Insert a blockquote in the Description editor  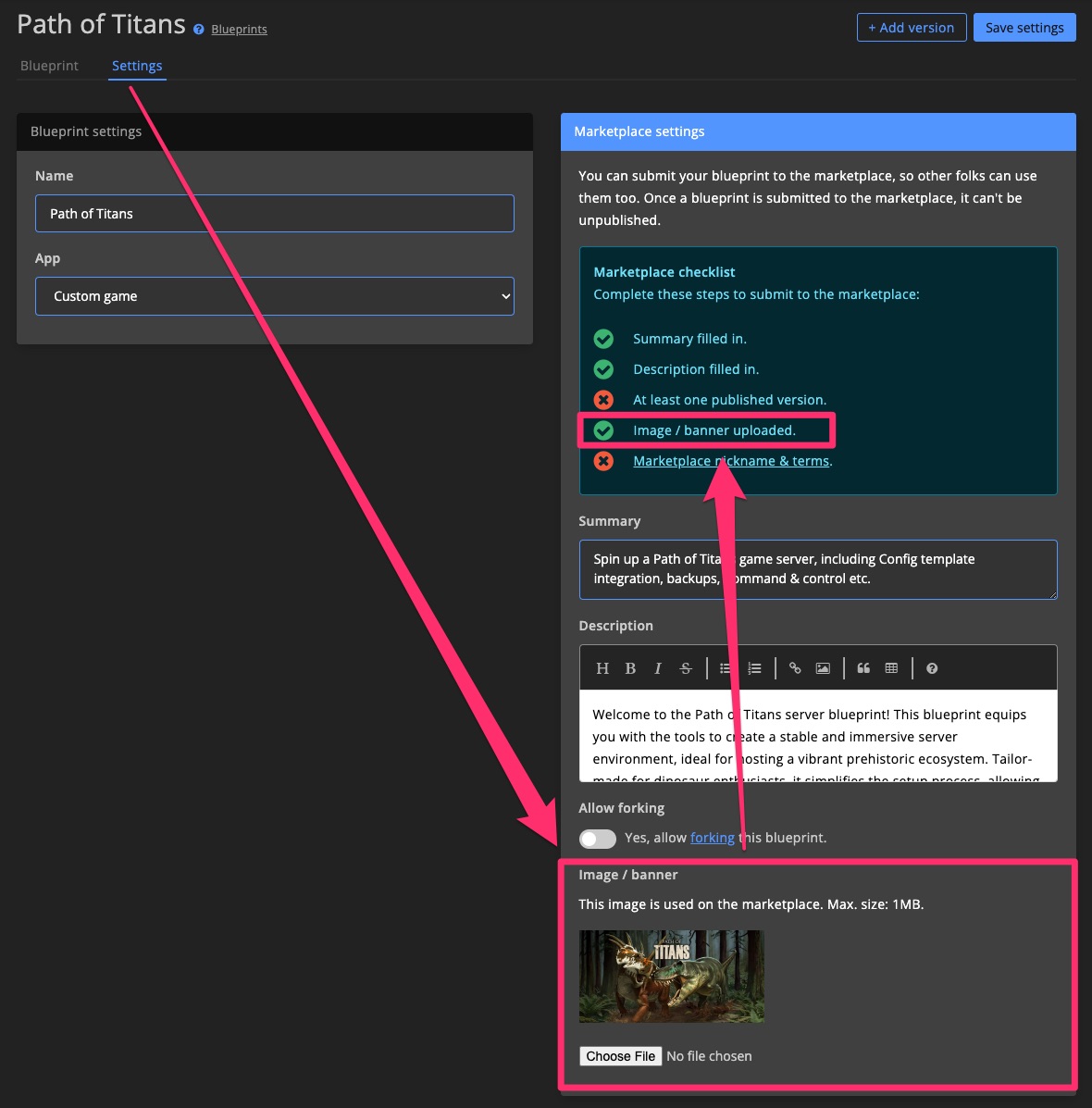862,667
